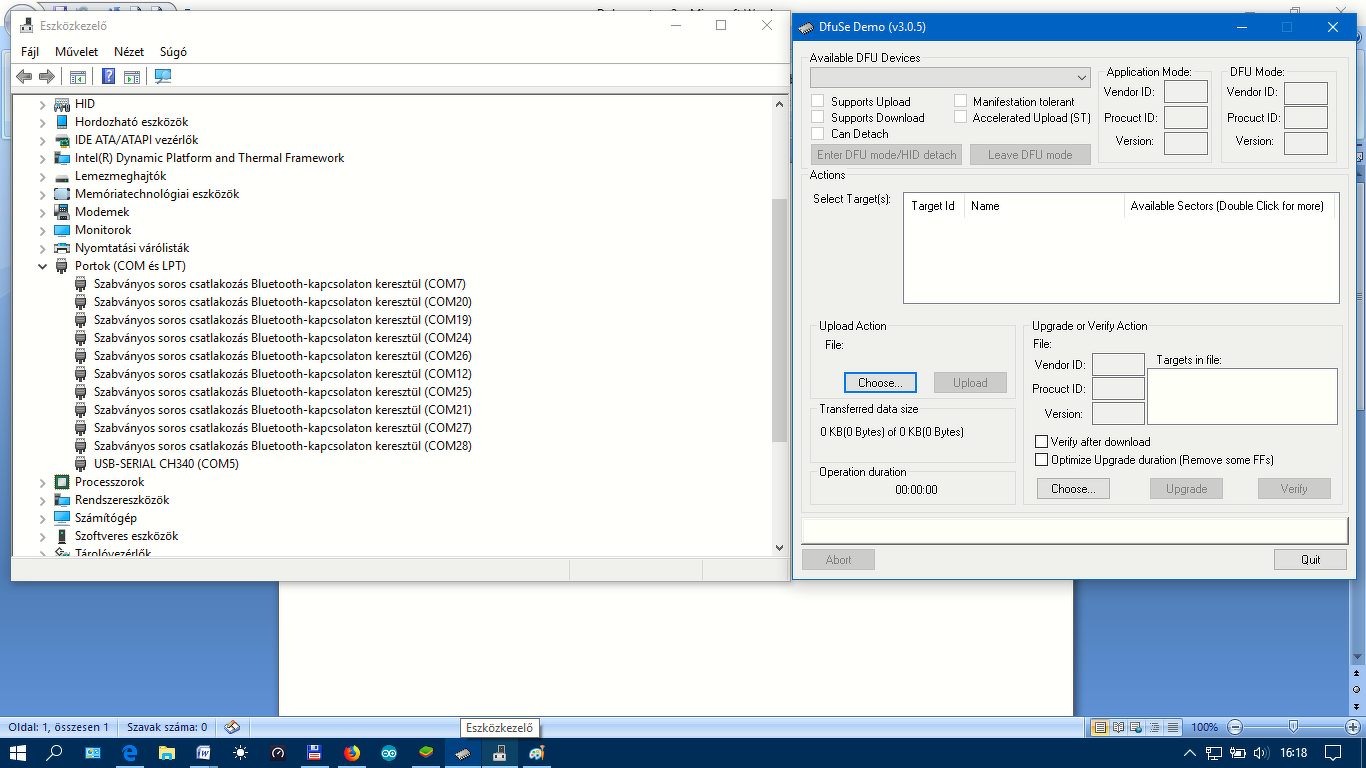Open the taskbar search magnifier

[55, 753]
